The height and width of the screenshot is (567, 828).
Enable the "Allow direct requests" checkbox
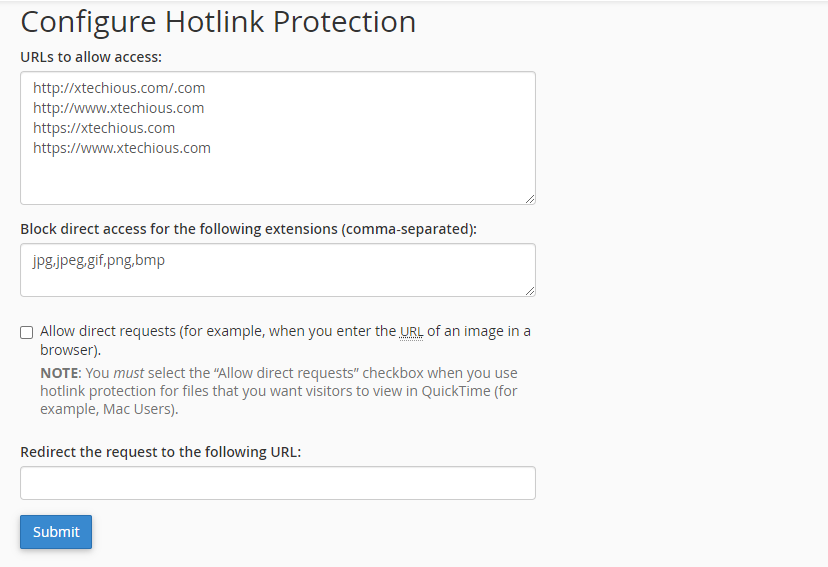pyautogui.click(x=27, y=333)
